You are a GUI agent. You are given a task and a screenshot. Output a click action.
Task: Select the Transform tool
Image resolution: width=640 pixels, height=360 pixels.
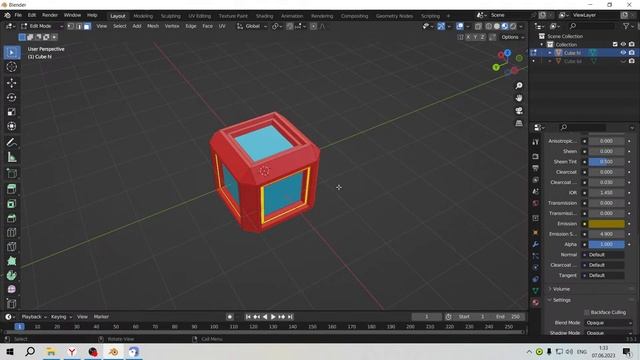(x=11, y=126)
